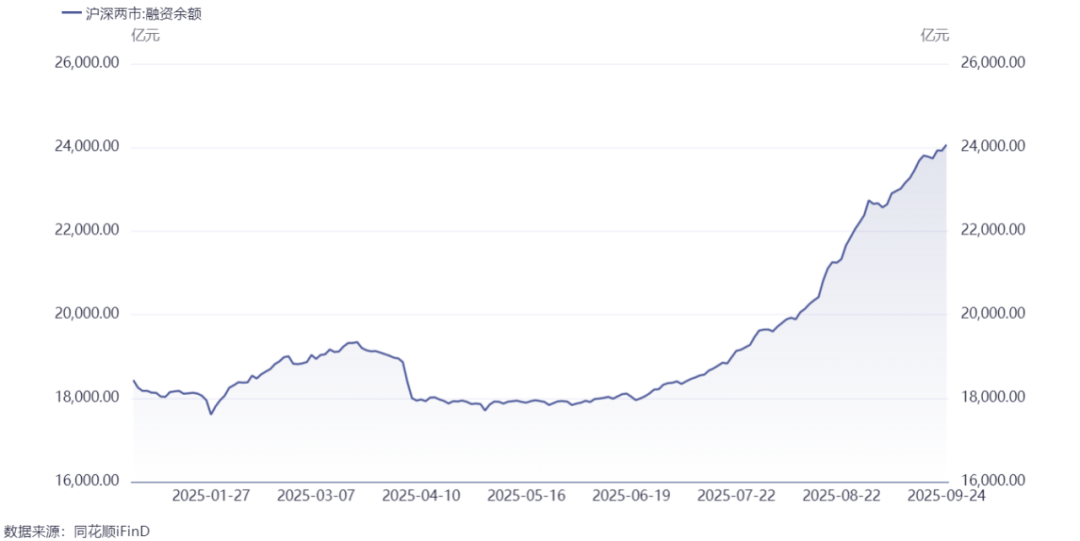Click left axis value 20,000.00
The height and width of the screenshot is (541, 1080).
[87, 314]
